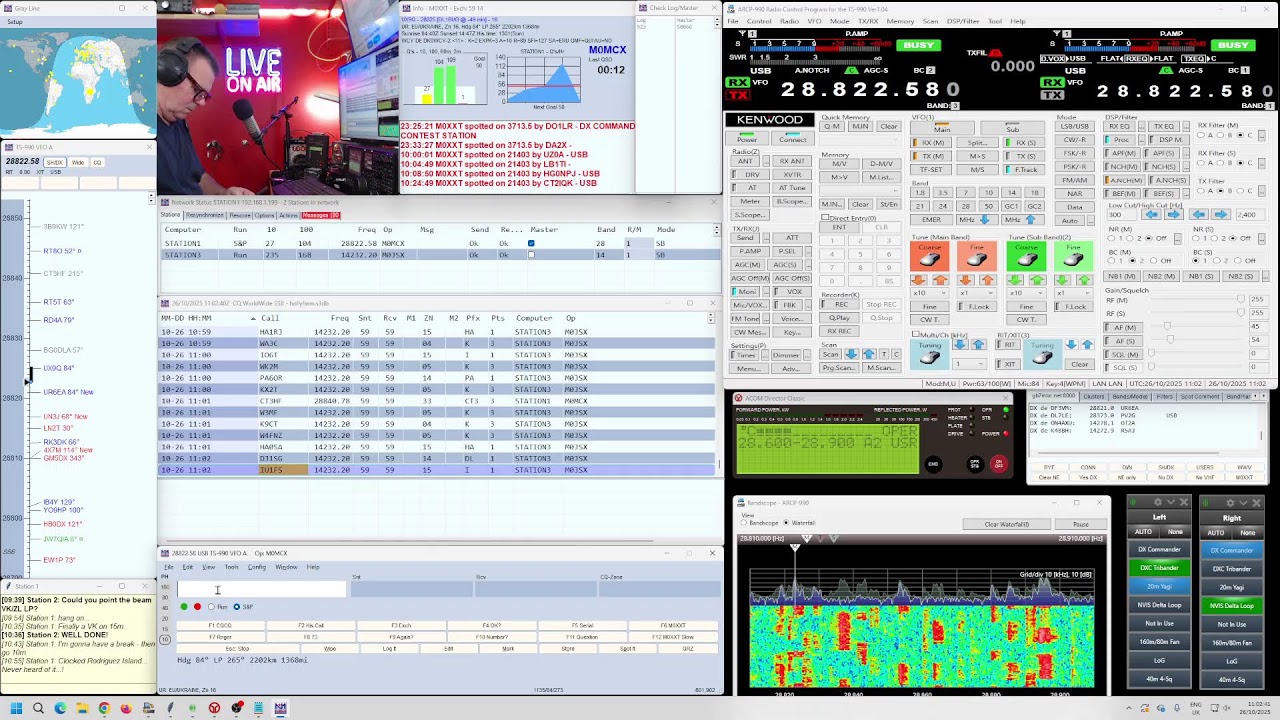The image size is (1280, 720).
Task: Click the Pause button in Bandscope window
Action: click(x=1081, y=524)
